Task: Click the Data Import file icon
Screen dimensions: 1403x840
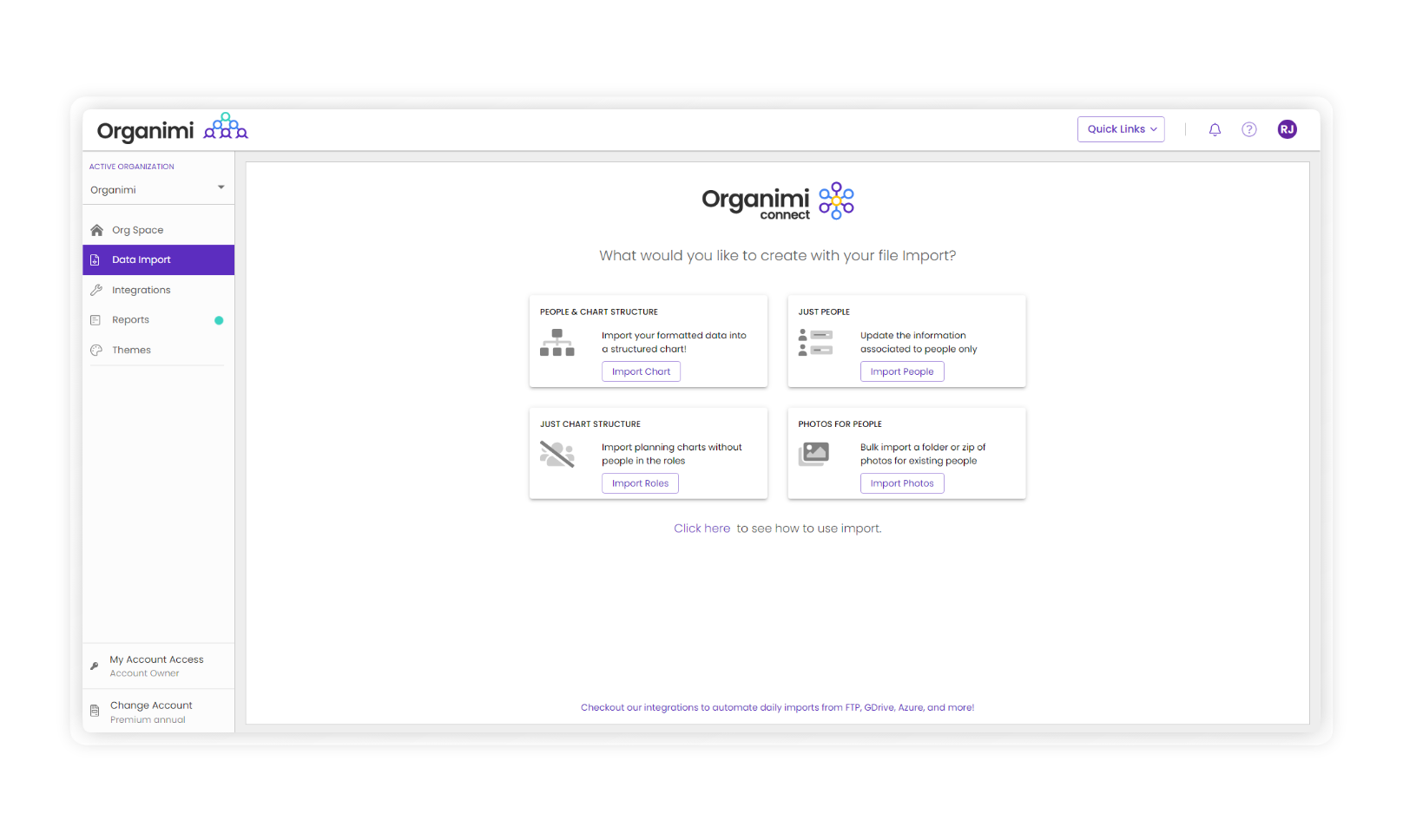Action: click(96, 259)
